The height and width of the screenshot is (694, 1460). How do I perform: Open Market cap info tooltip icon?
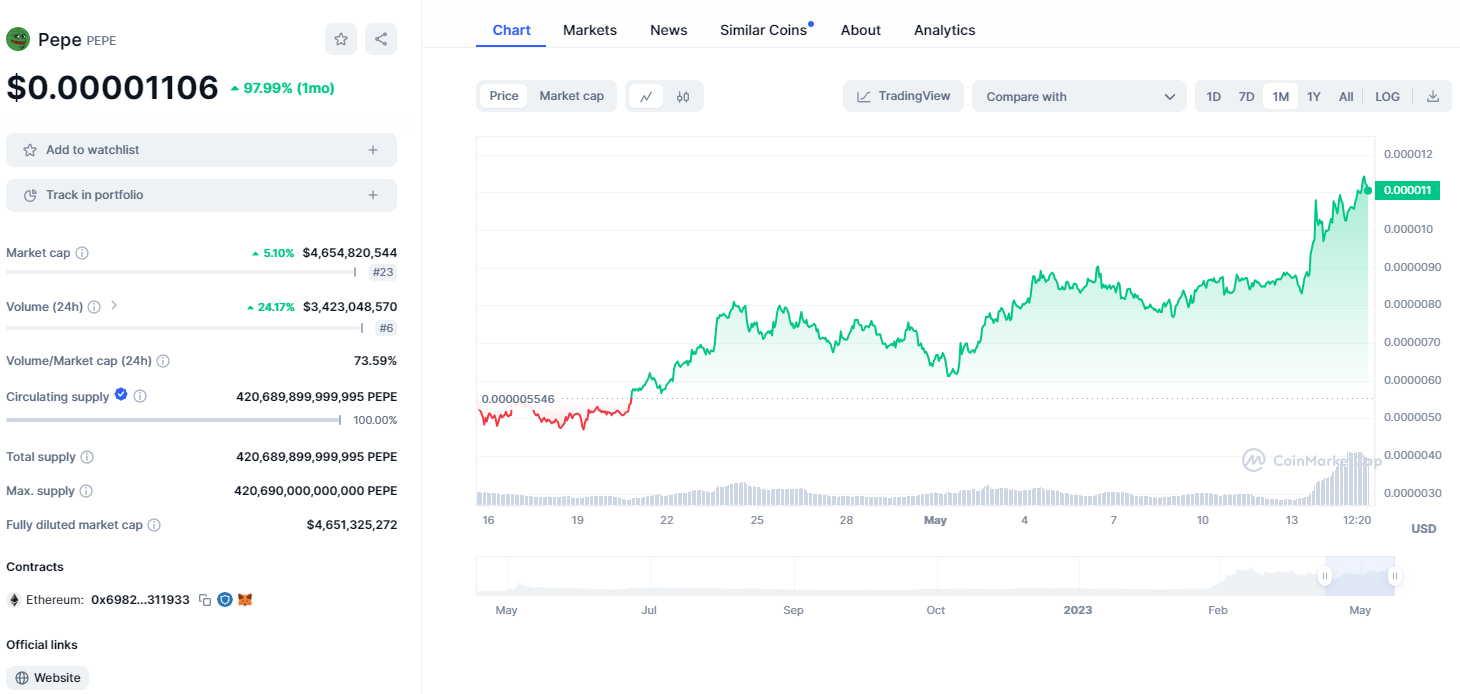coord(82,253)
